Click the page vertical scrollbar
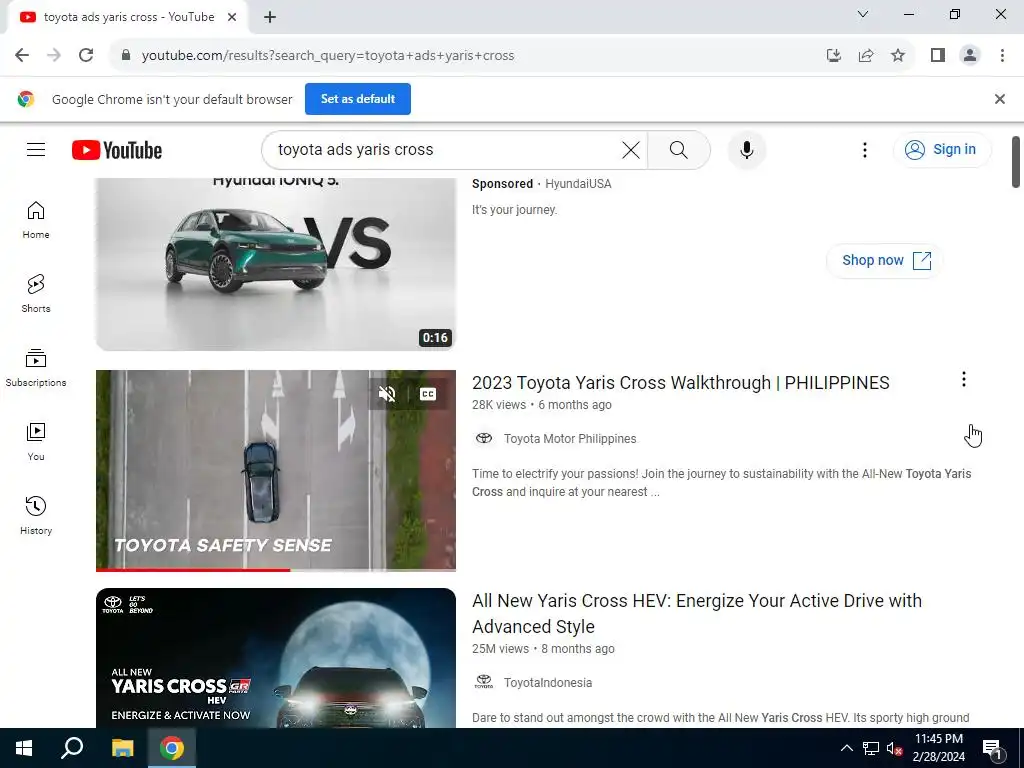Viewport: 1024px width, 768px height. point(1016,162)
